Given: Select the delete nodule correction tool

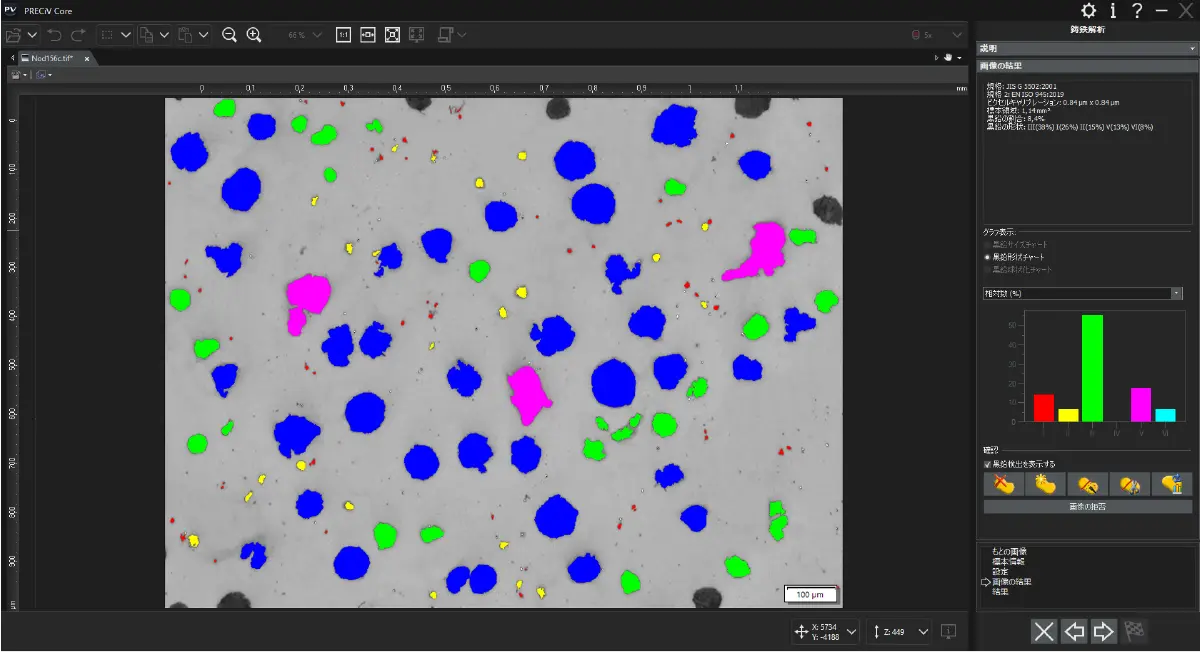Looking at the screenshot, I should 1002,484.
